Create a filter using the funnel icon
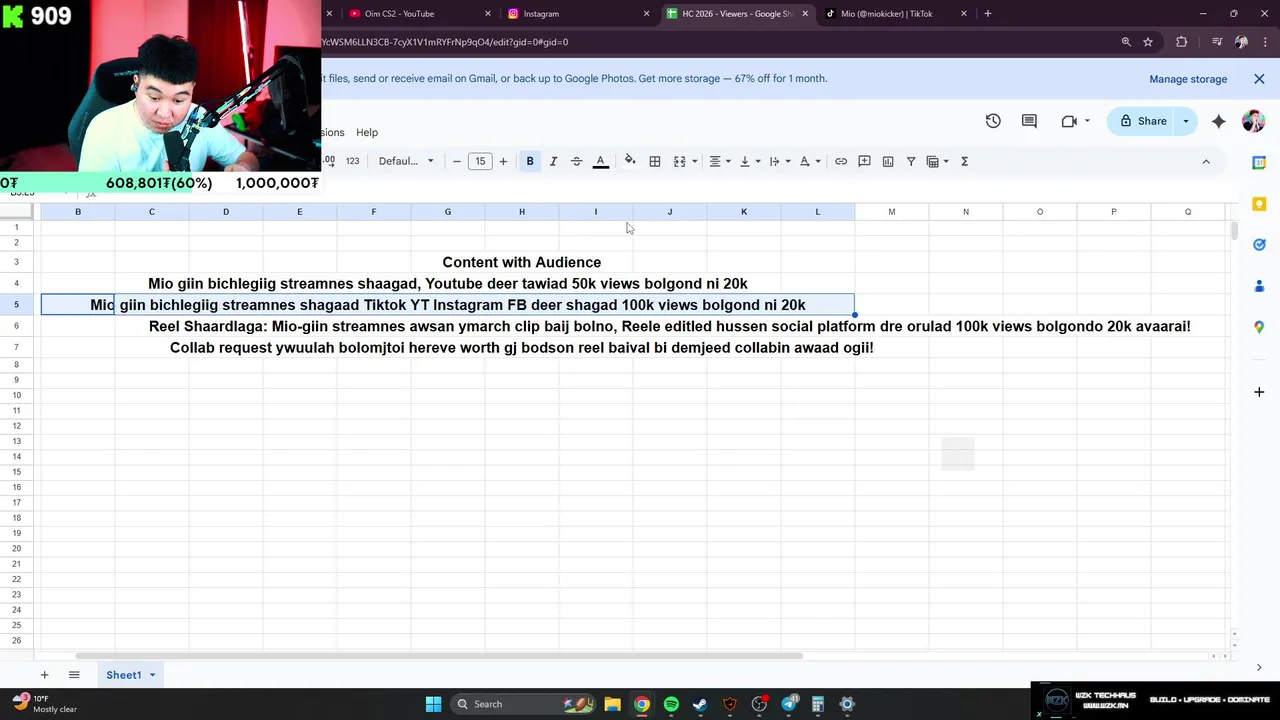Viewport: 1280px width, 720px height. [x=911, y=161]
